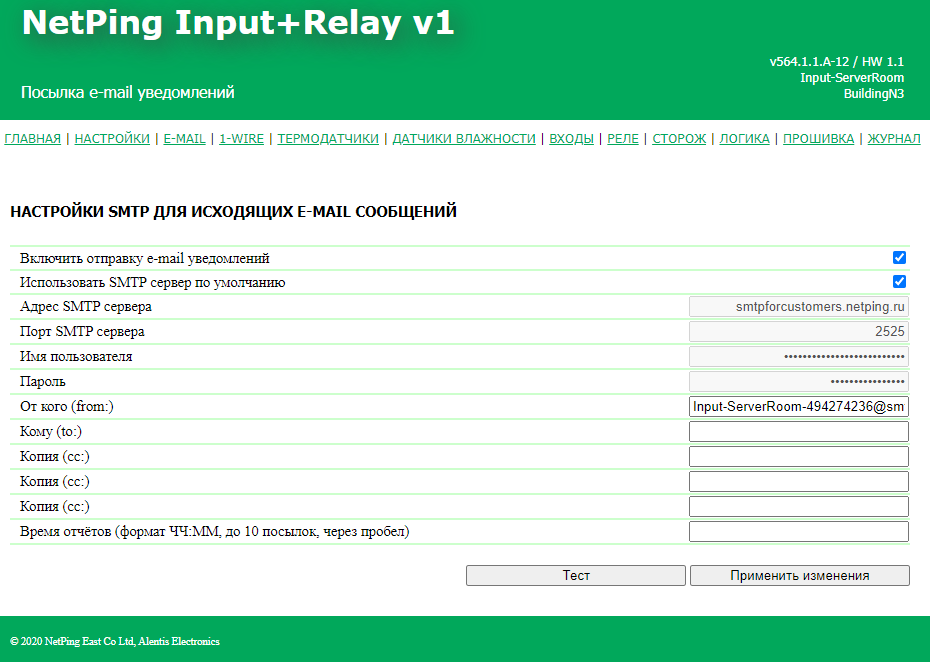Click device name 'Input-ServerRoom' in header

click(x=852, y=78)
